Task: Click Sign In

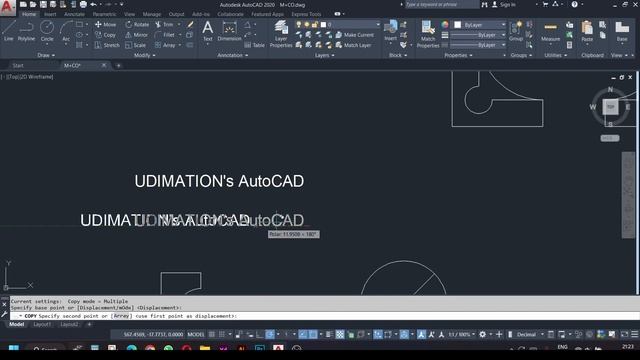Action: [503, 4]
